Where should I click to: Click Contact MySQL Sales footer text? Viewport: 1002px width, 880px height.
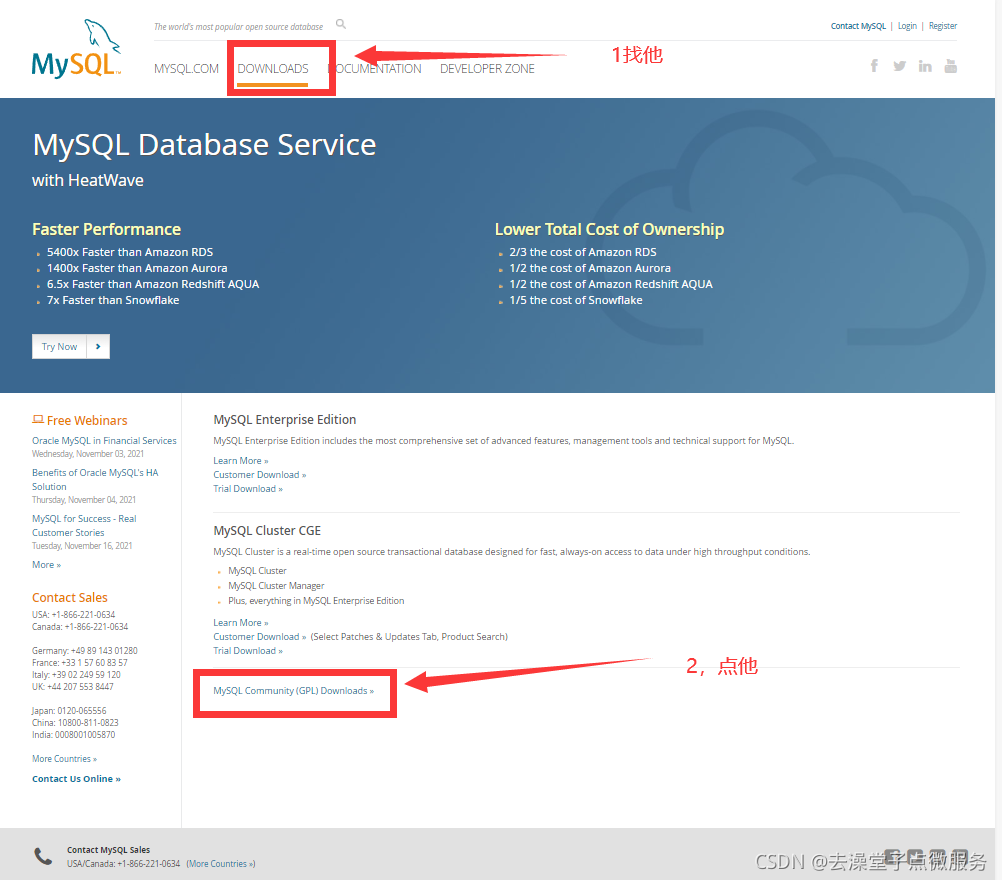[109, 850]
